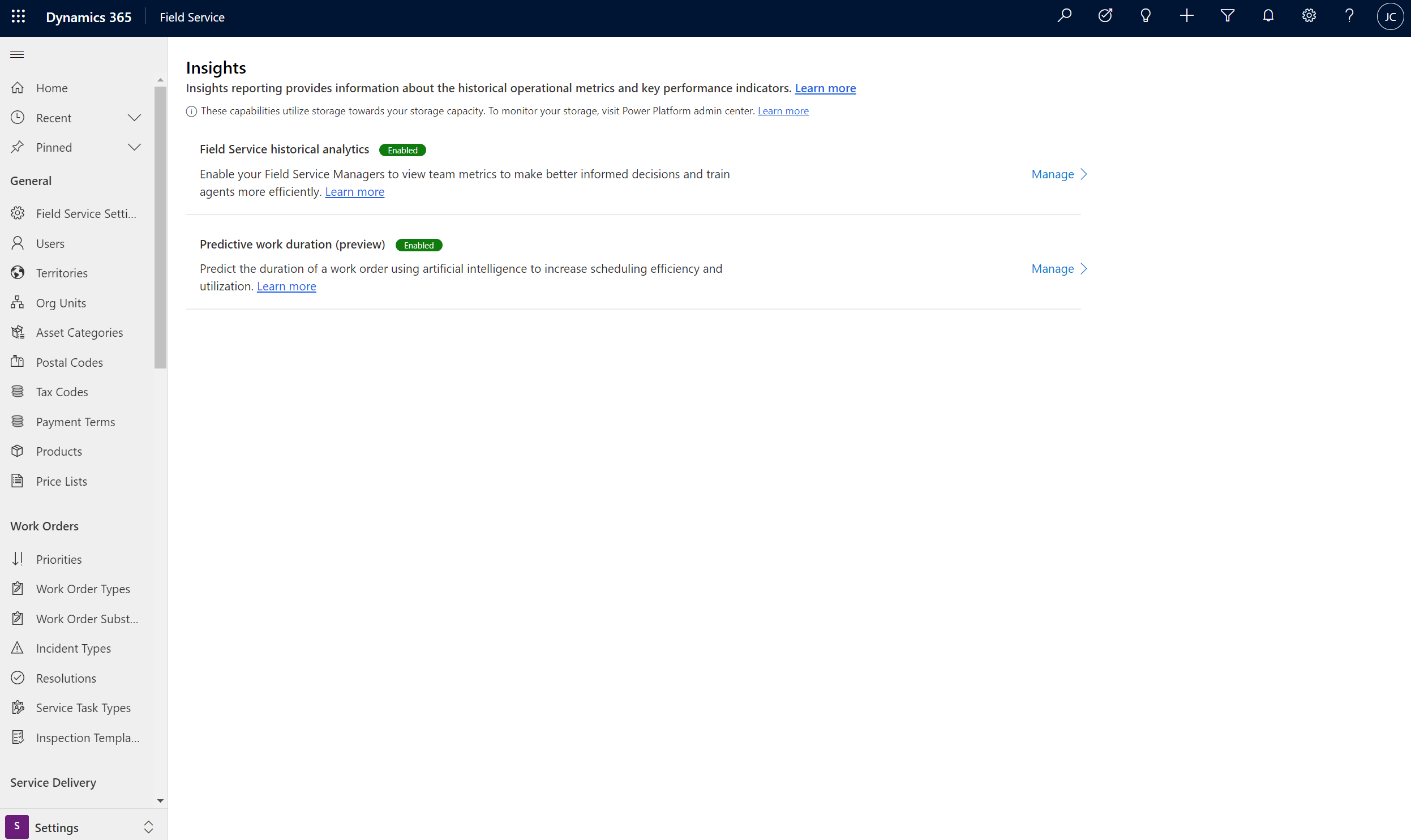This screenshot has width=1411, height=840.
Task: Click the Territories globe icon
Action: tap(18, 273)
